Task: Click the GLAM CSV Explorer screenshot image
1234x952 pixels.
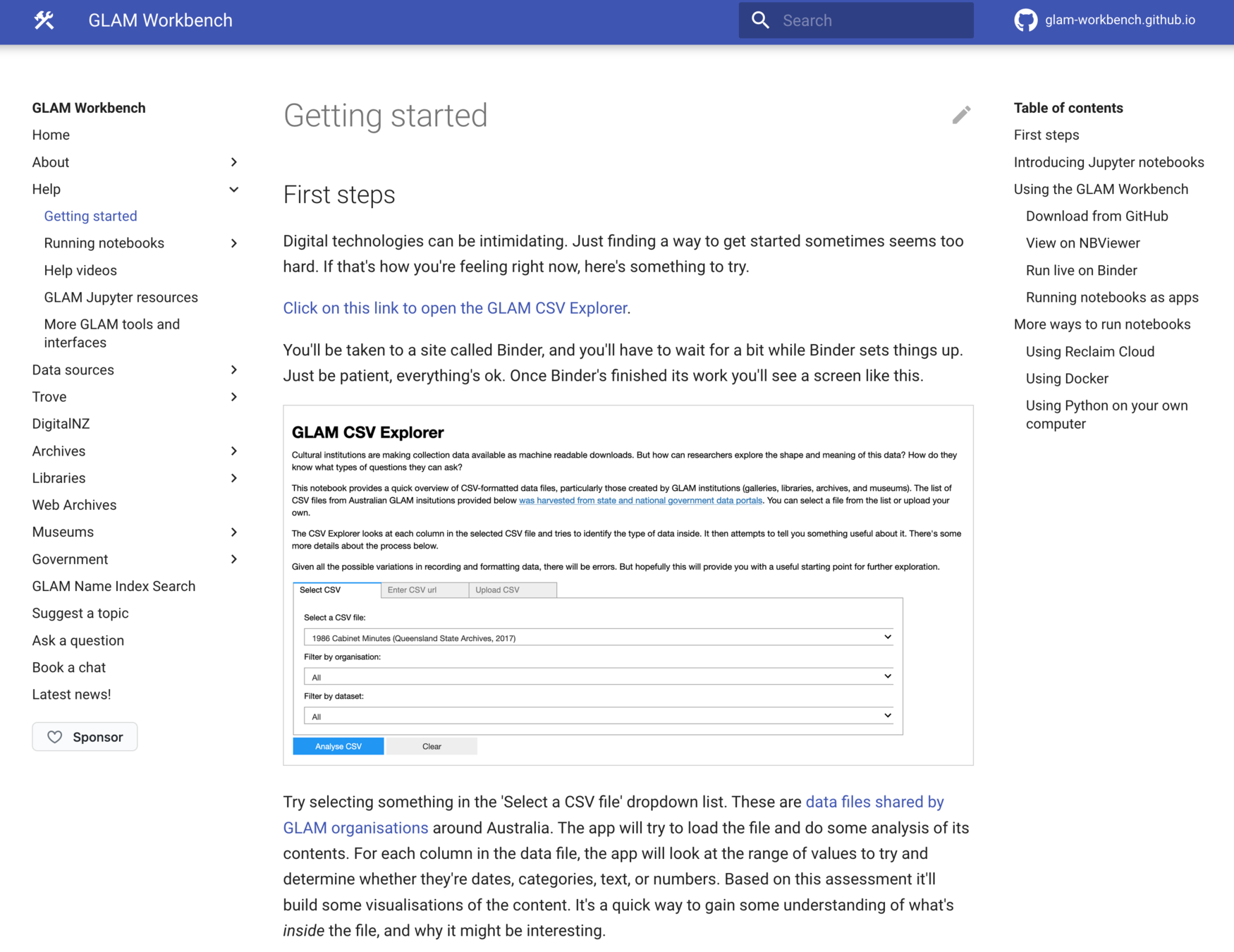Action: pyautogui.click(x=628, y=585)
